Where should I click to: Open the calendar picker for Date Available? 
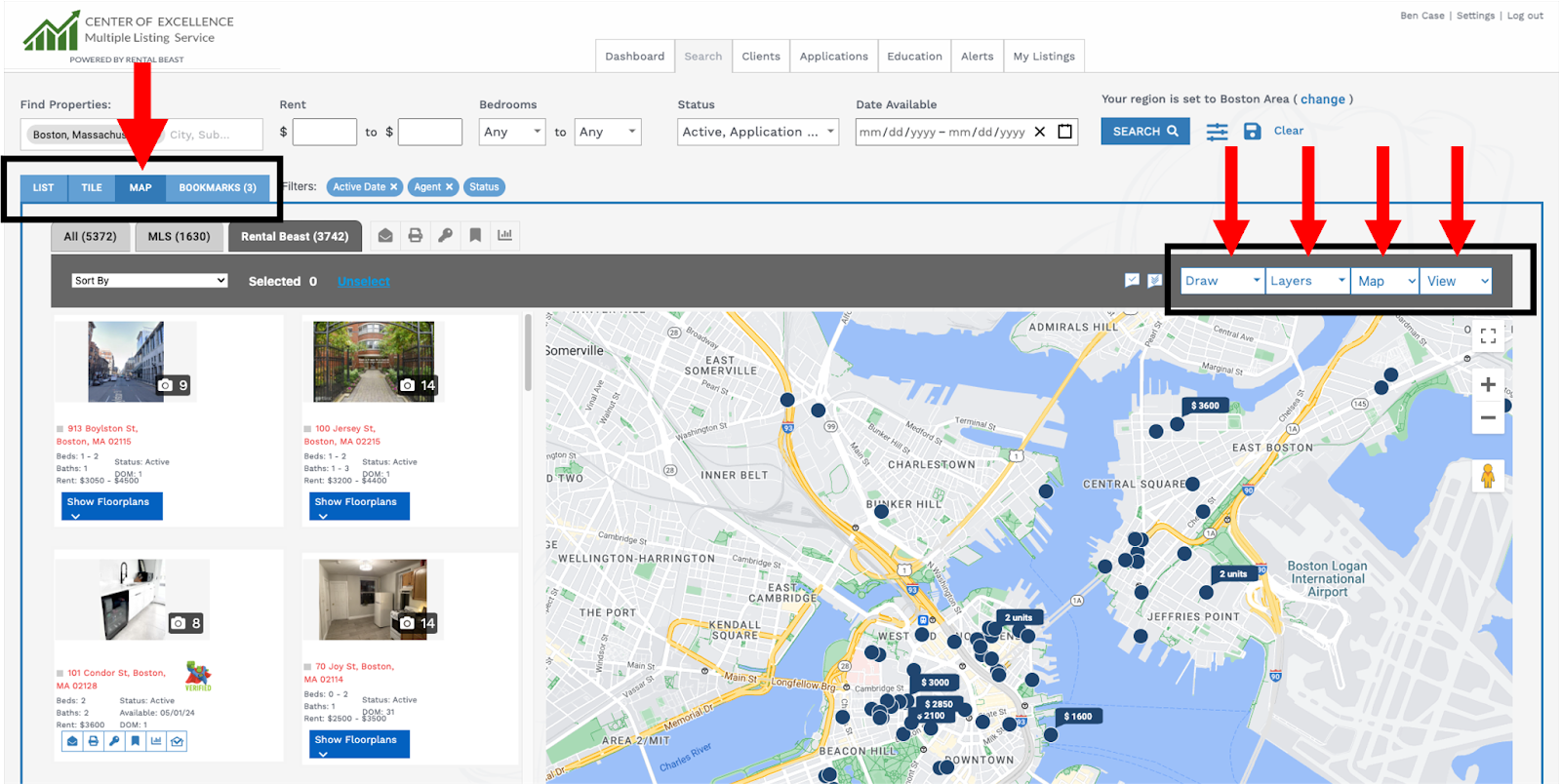click(1065, 132)
